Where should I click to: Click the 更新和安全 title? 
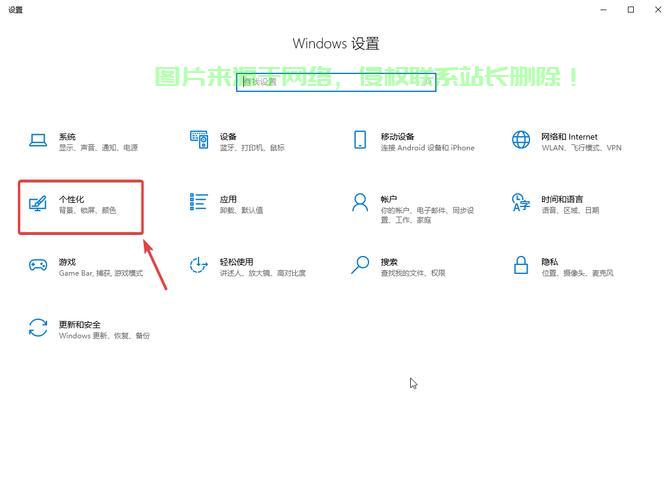click(x=80, y=324)
